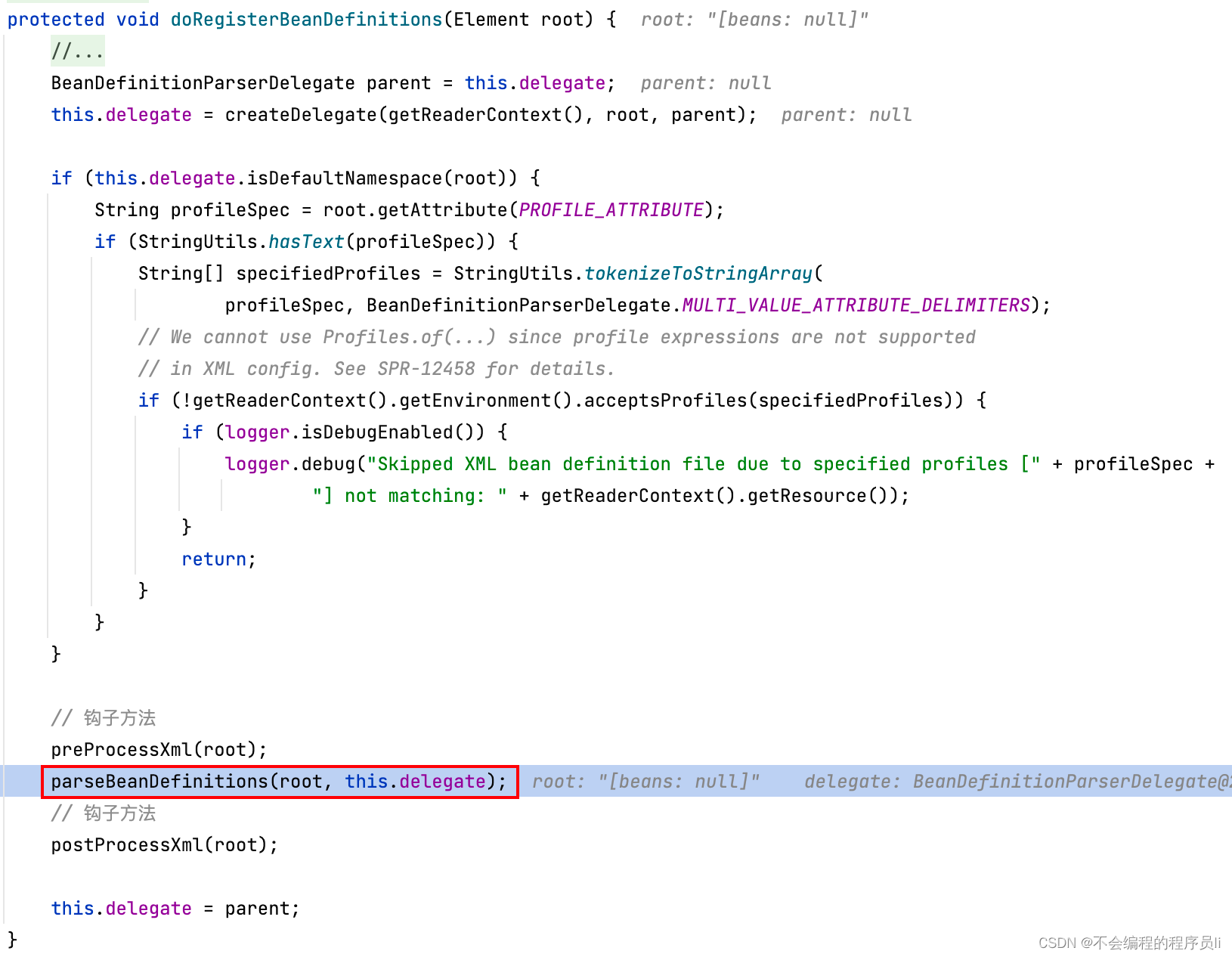Click the "Skipped XML bean definition" string literal
The image size is (1232, 957).
tap(703, 464)
